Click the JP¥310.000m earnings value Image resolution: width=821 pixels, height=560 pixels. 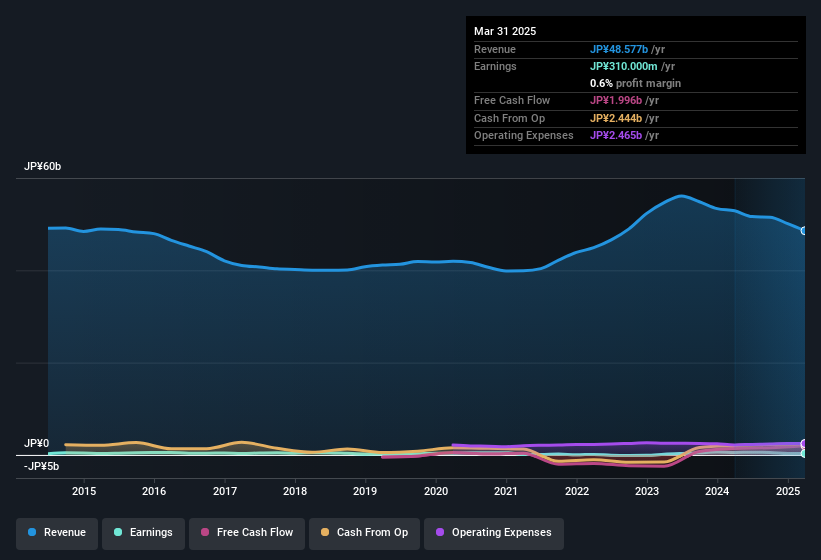[x=624, y=66]
